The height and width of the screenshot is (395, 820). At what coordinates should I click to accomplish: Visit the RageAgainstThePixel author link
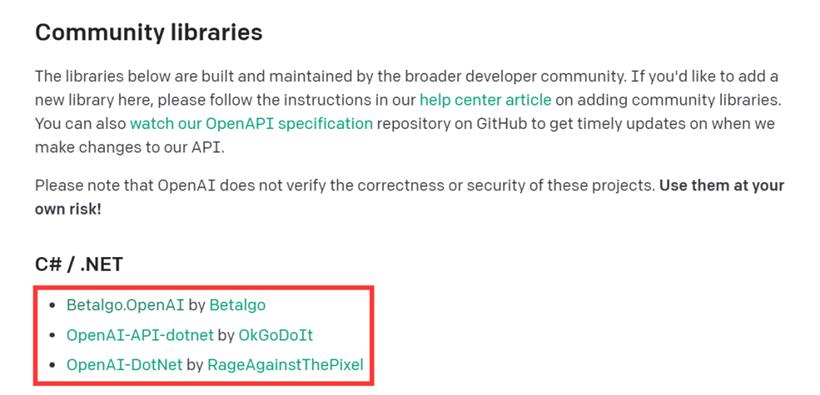tap(285, 365)
